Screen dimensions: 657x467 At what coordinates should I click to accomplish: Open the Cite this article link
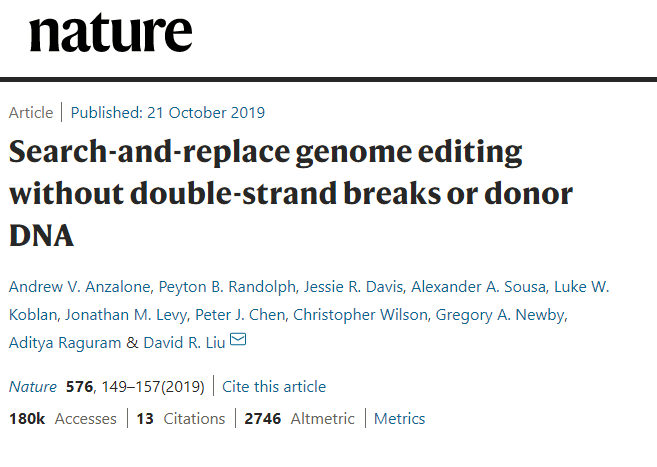pyautogui.click(x=274, y=387)
